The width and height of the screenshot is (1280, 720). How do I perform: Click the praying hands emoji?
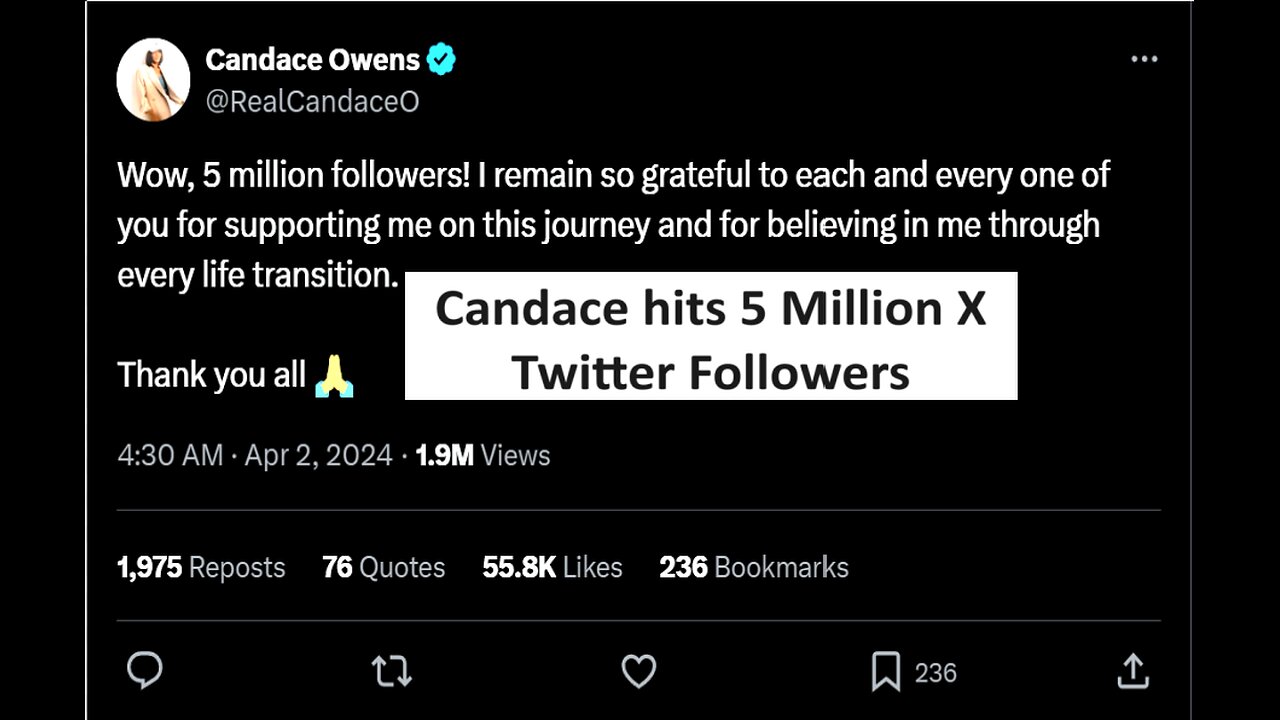334,376
